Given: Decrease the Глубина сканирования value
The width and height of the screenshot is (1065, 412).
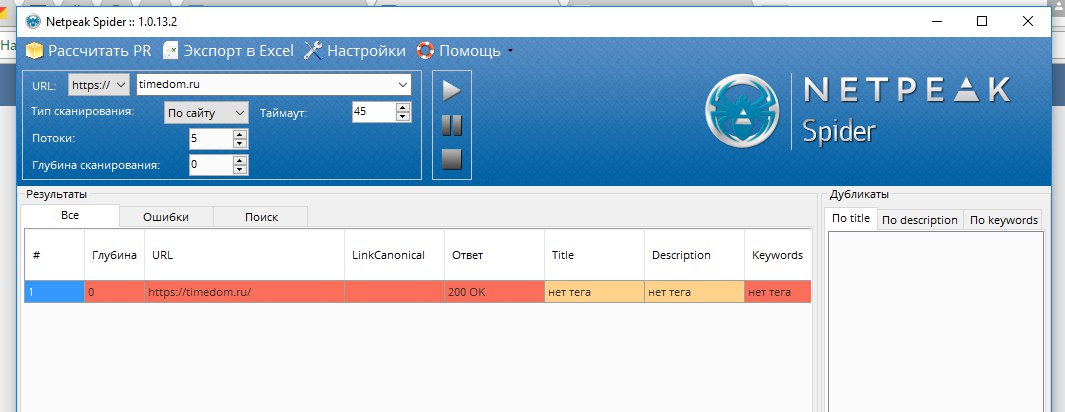Looking at the screenshot, I should click(240, 170).
